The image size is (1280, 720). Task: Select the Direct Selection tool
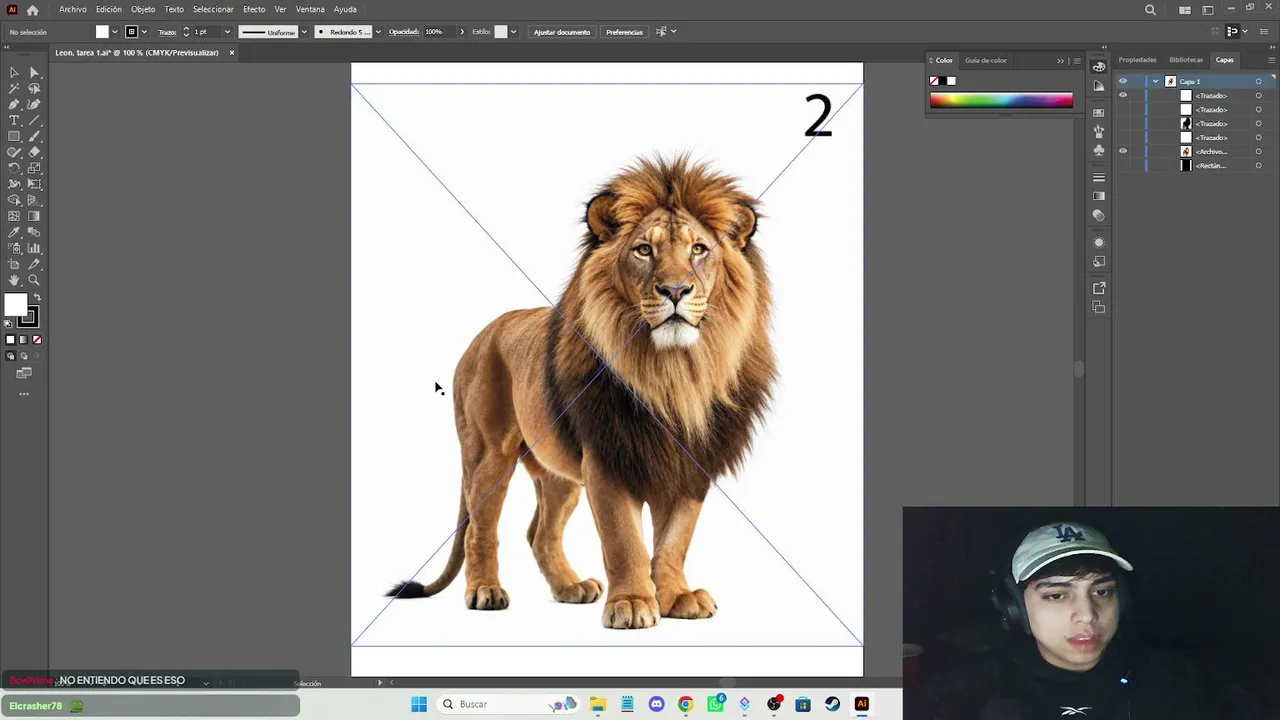point(34,72)
